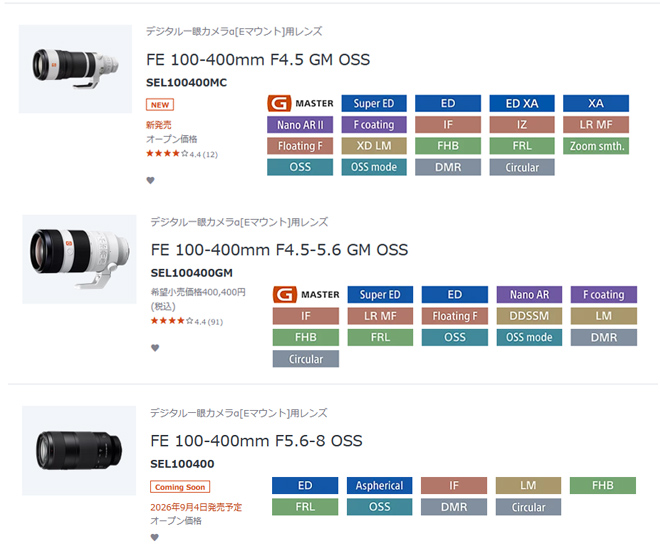The height and width of the screenshot is (556, 660).
Task: Open the 4.4 (91) star rating reviews
Action: point(187,321)
